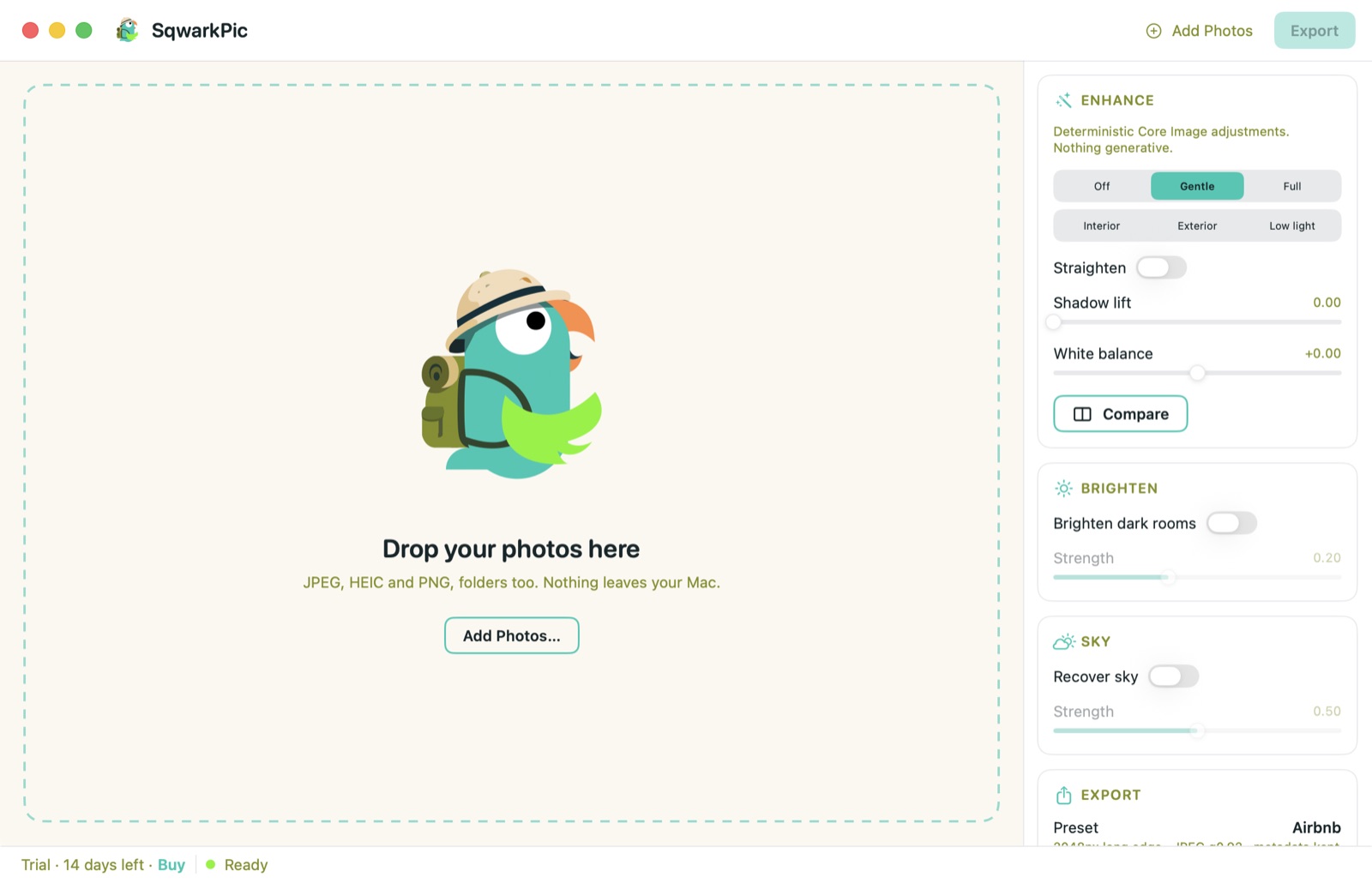Viewport: 1372px width, 883px height.
Task: Click the Export share icon in panel
Action: [x=1063, y=795]
